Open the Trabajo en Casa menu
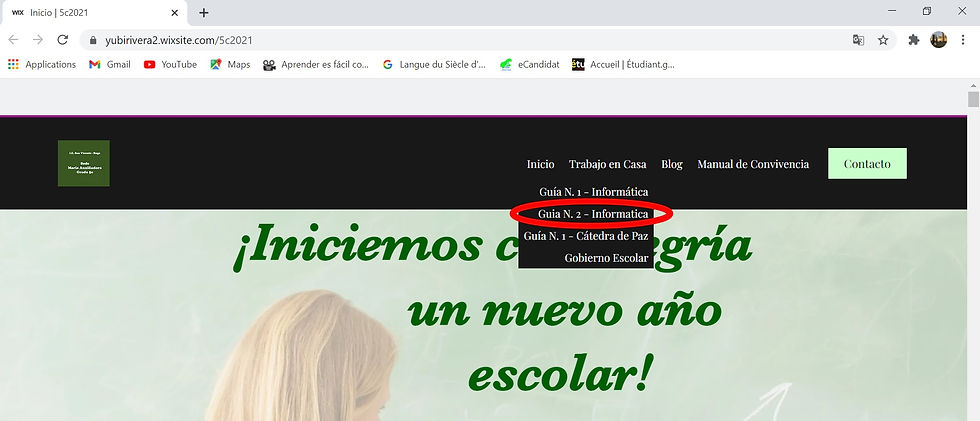Viewport: 980px width, 421px height. coord(607,164)
